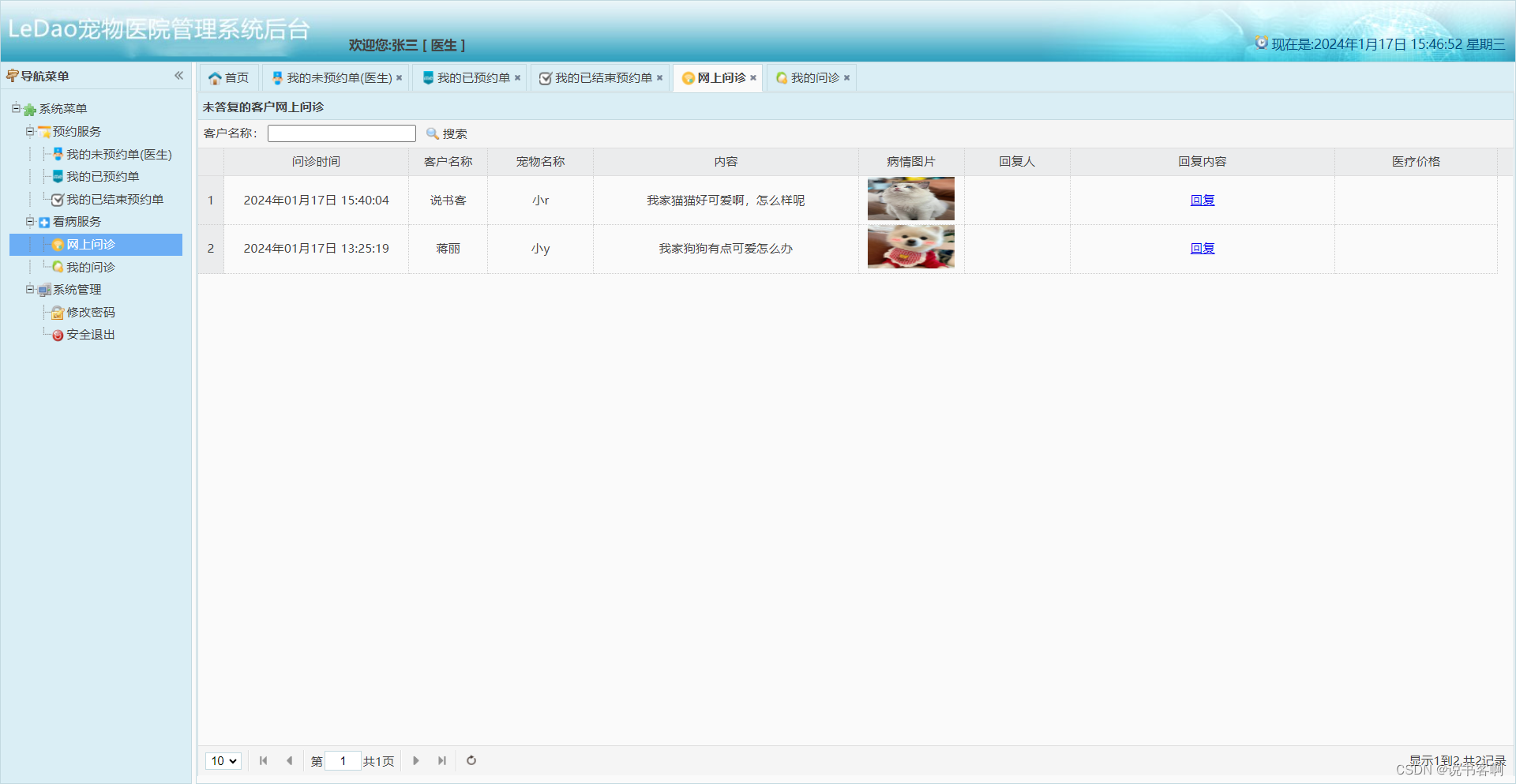Click the clock icon beside current time
Image resolution: width=1516 pixels, height=784 pixels.
(x=1262, y=43)
